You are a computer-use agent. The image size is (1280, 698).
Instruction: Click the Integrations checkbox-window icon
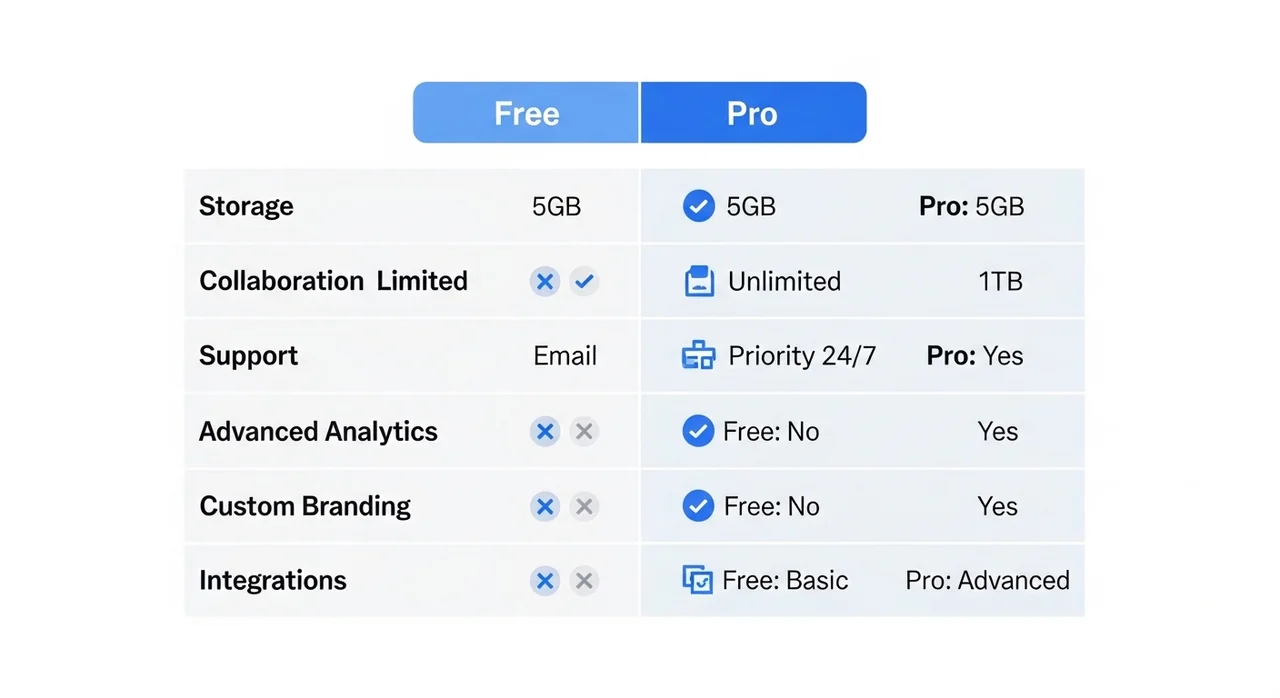coord(697,580)
